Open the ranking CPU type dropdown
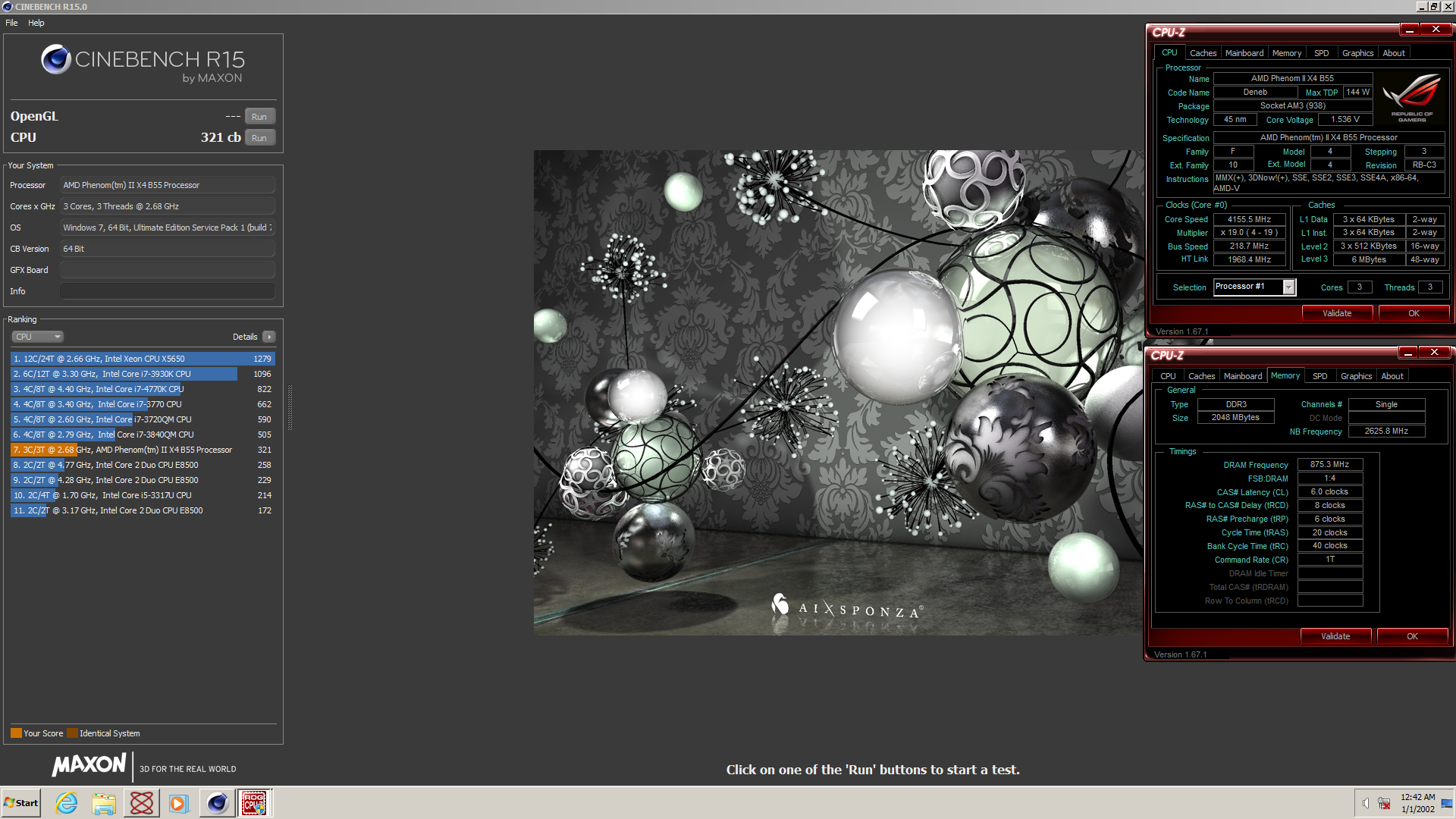This screenshot has width=1456, height=819. click(37, 337)
